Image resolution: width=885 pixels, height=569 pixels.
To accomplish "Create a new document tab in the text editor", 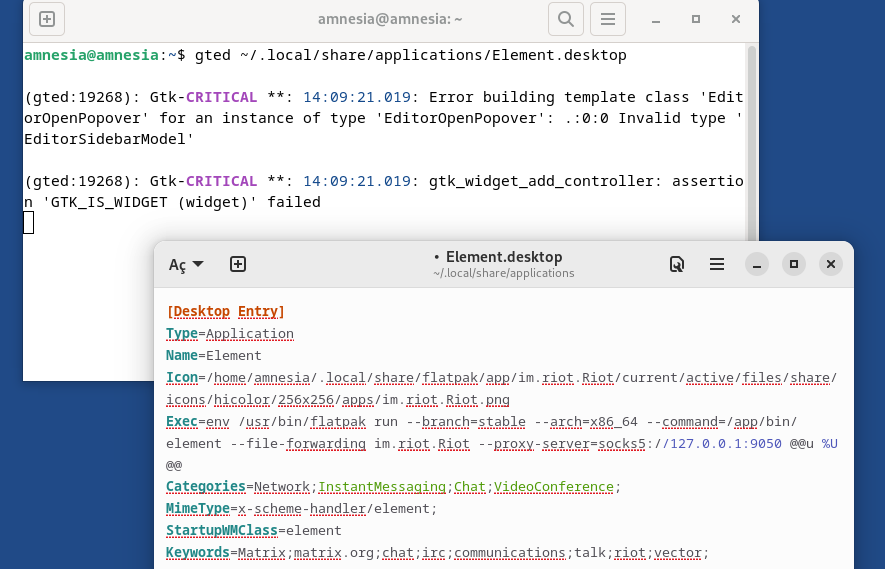I will 238,264.
